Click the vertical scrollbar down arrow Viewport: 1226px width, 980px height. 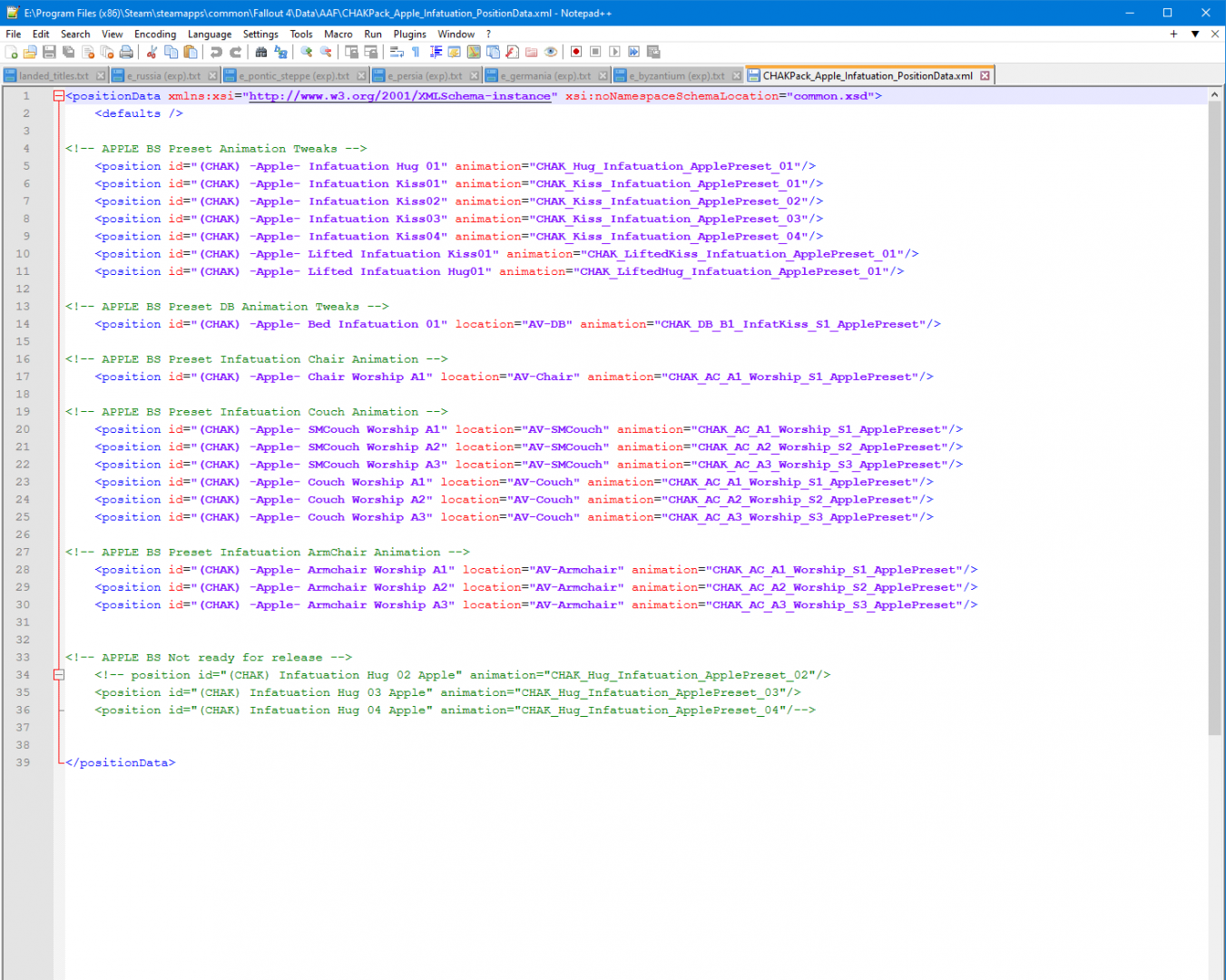[1214, 972]
